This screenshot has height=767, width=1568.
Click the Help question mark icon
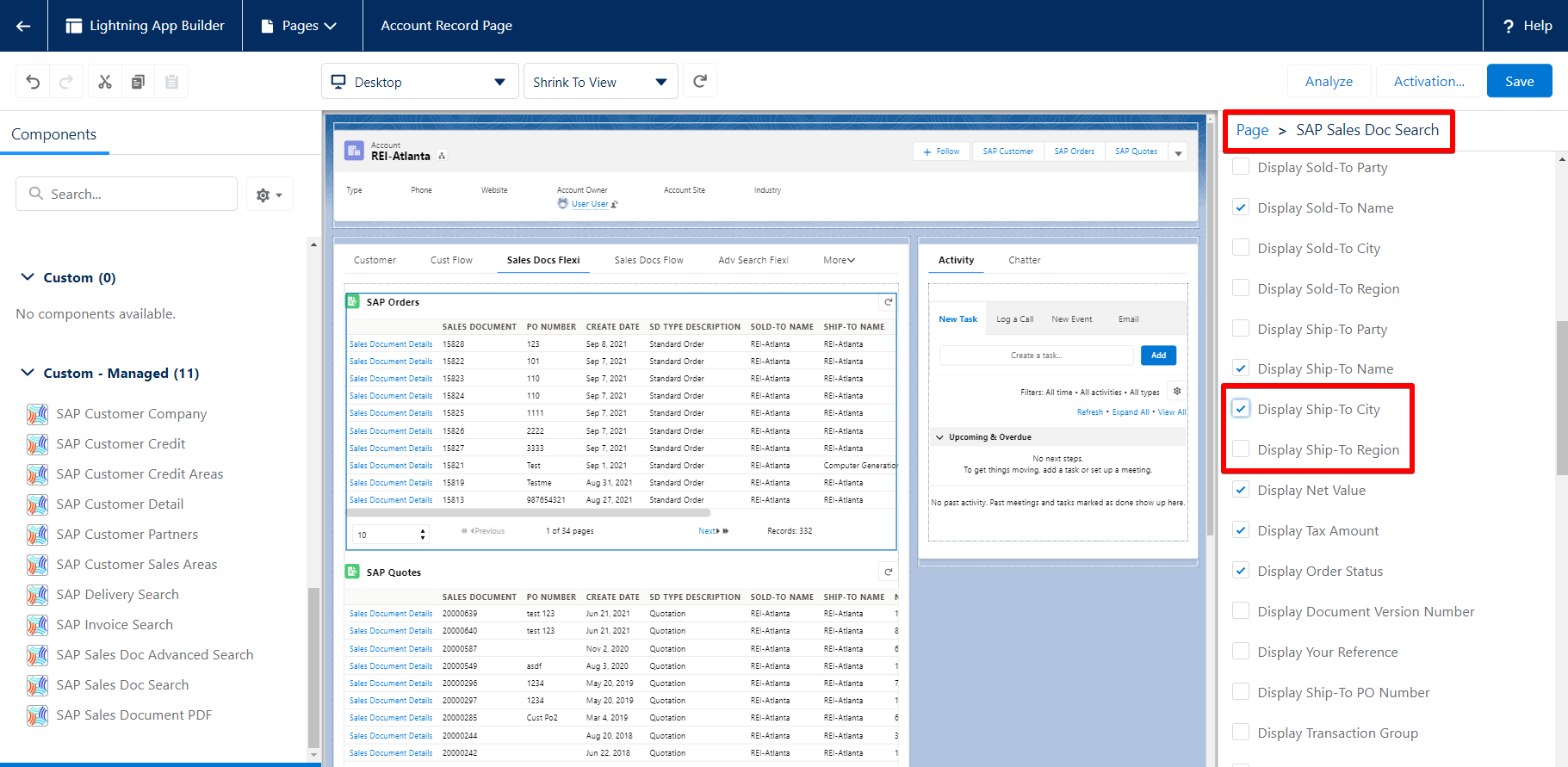1508,26
